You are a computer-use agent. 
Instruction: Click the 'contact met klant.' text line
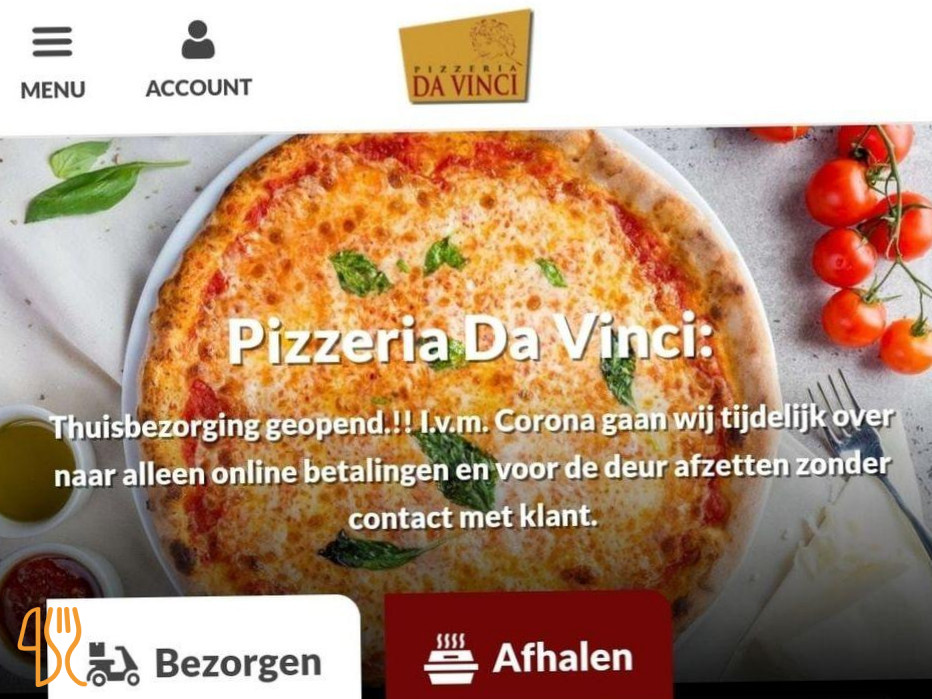473,517
